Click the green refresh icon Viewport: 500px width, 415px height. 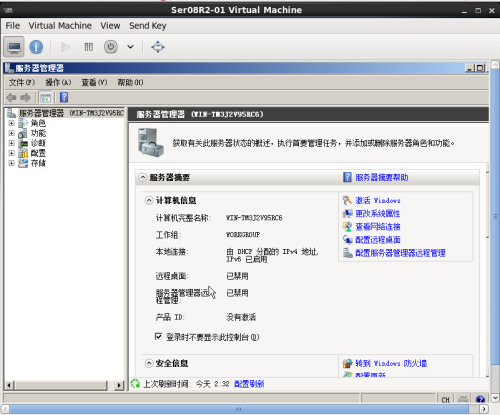tap(135, 384)
